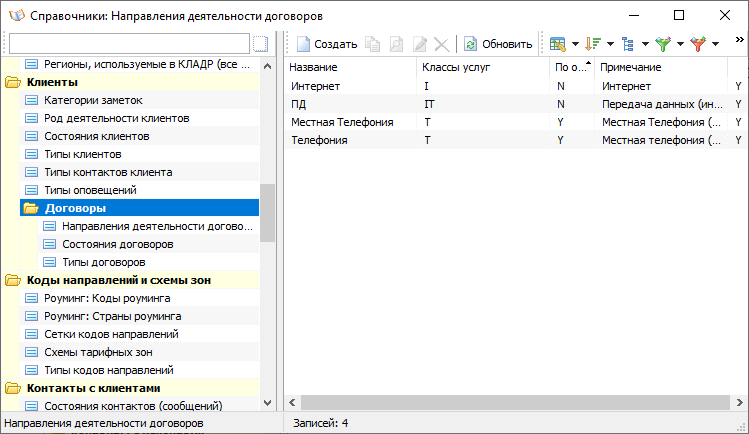Click the table horizontal scrollbar thumb

click(x=515, y=402)
